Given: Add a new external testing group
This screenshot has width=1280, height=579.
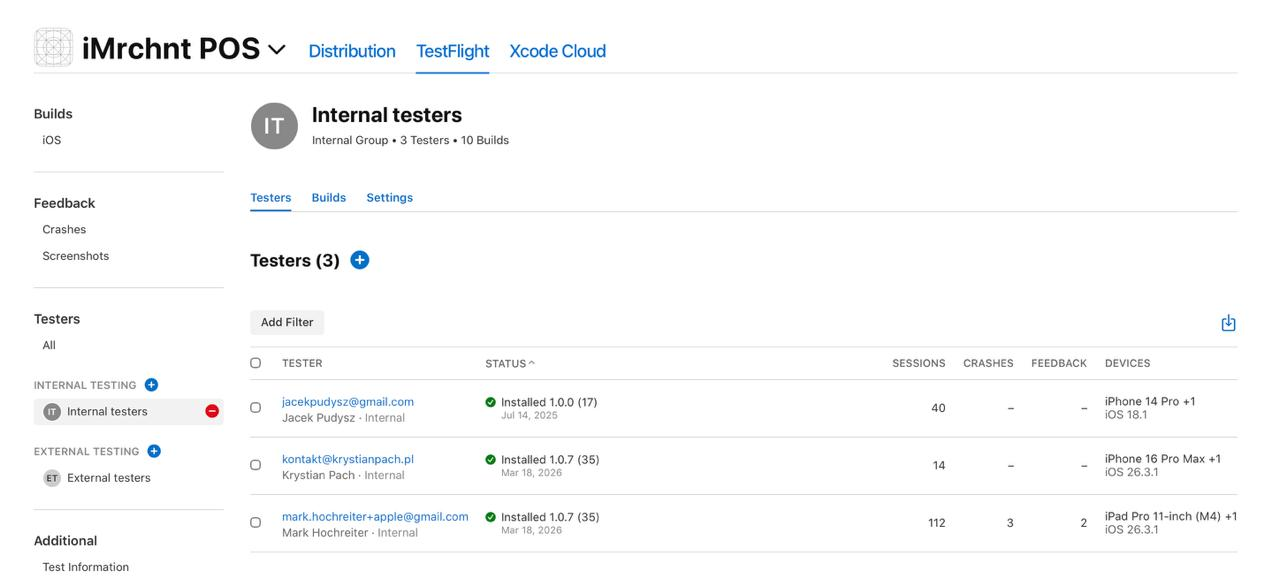Looking at the screenshot, I should click(154, 451).
